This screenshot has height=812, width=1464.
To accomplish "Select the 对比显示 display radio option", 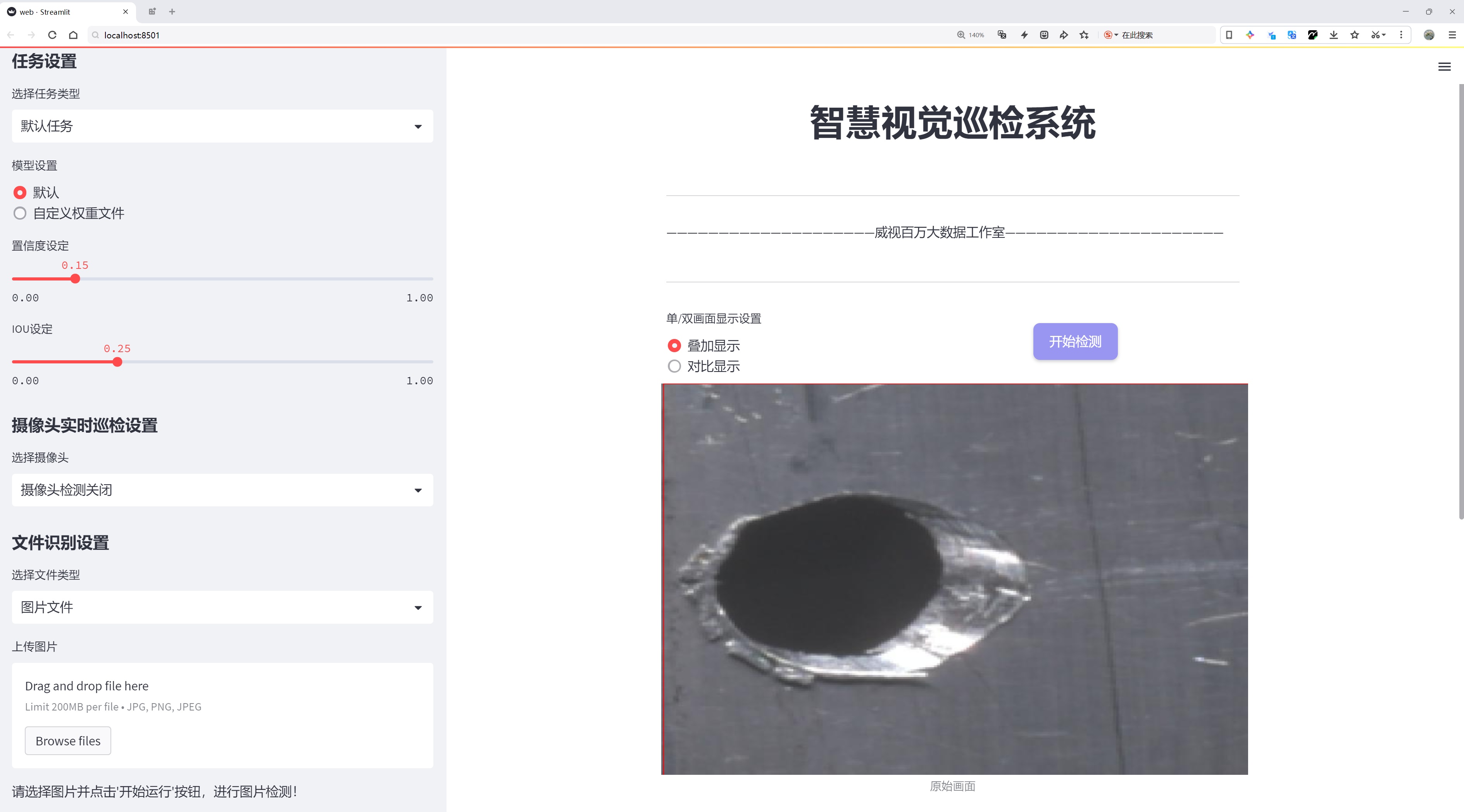I will pos(704,366).
